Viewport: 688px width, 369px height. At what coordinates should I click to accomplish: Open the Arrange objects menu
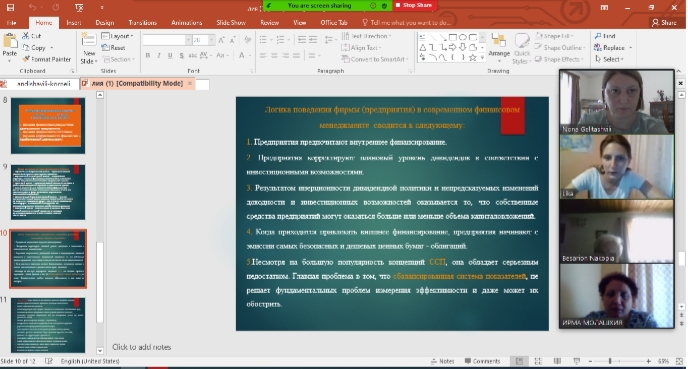click(499, 46)
